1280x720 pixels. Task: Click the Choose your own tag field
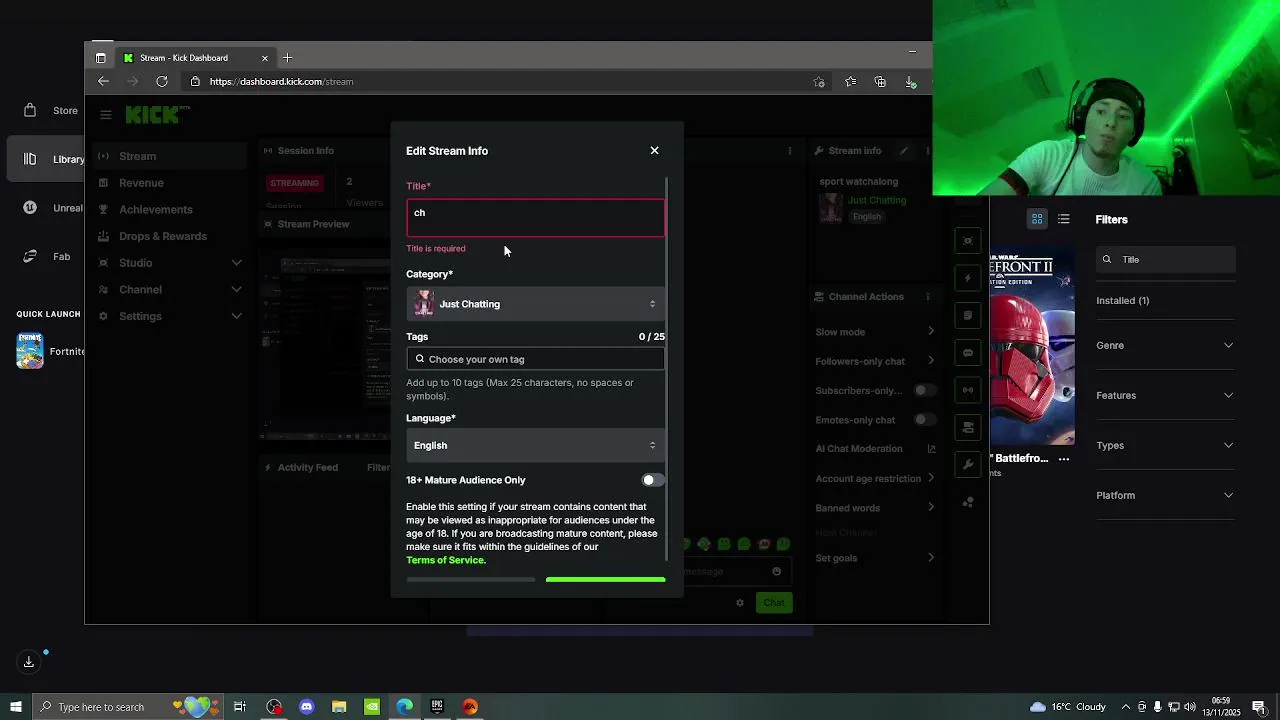(x=535, y=359)
